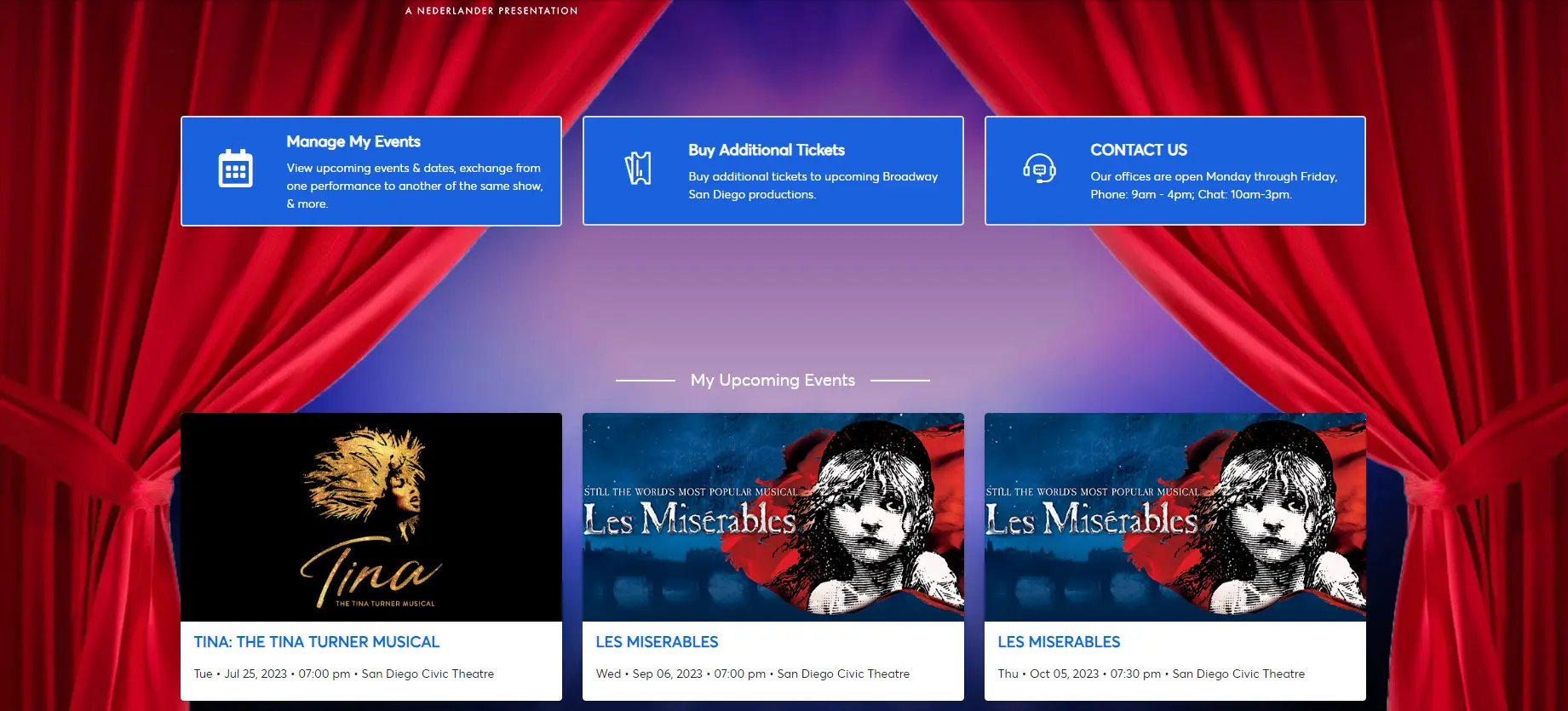The width and height of the screenshot is (1568, 711).
Task: Open the Les Miserables poster for the Oct 05 show
Action: pos(1175,517)
